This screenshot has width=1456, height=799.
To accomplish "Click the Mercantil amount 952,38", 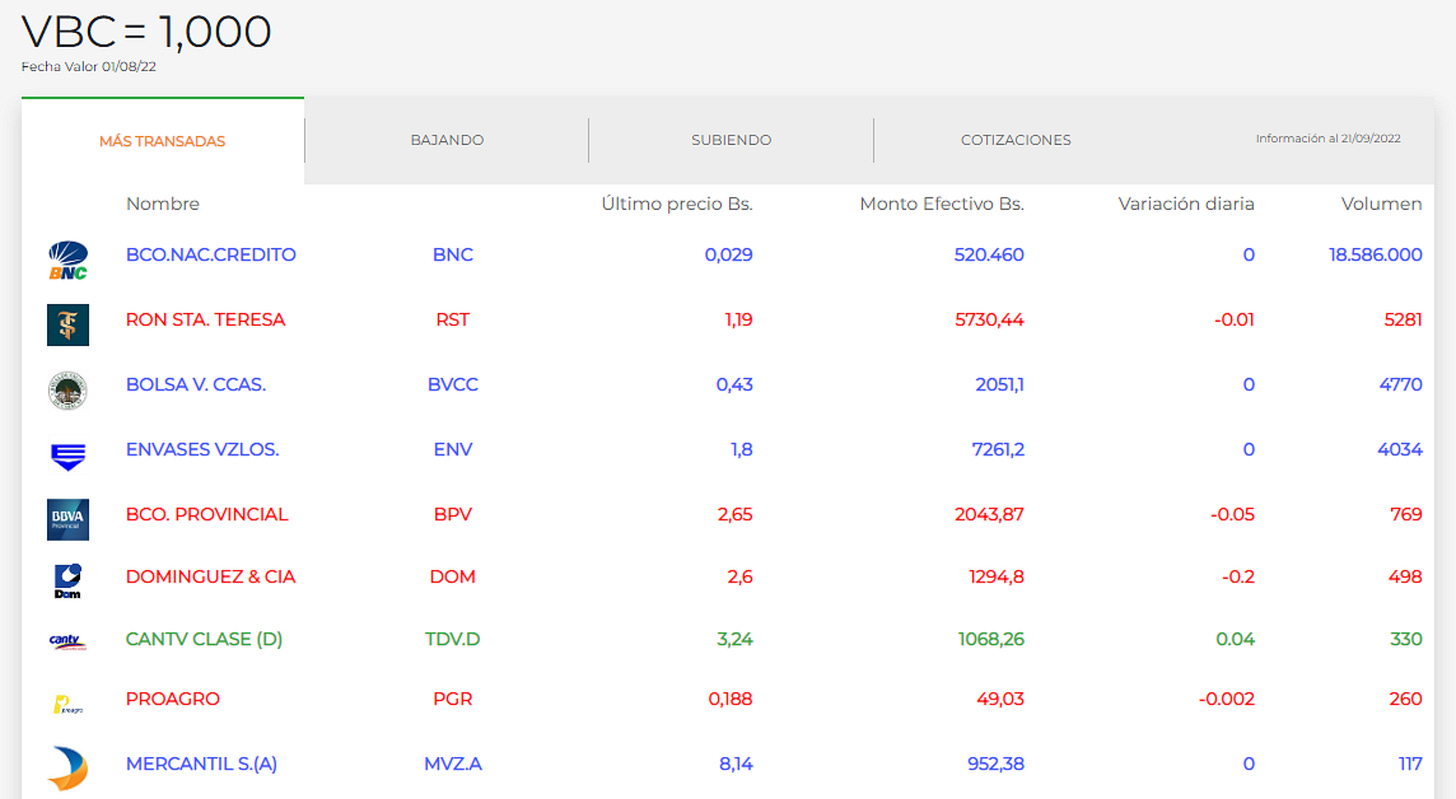I will pyautogui.click(x=996, y=764).
